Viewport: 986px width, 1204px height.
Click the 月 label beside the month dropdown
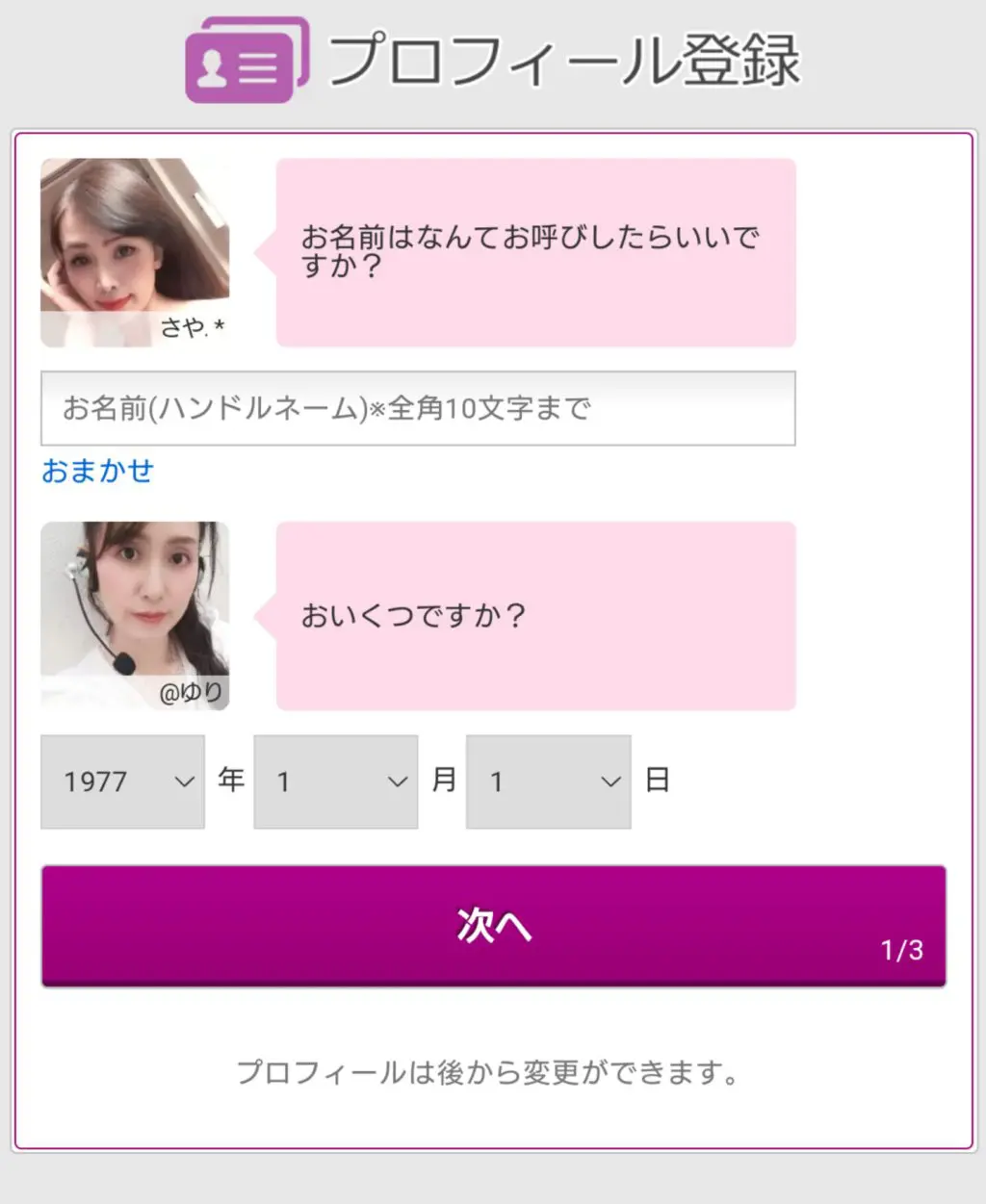pos(444,780)
